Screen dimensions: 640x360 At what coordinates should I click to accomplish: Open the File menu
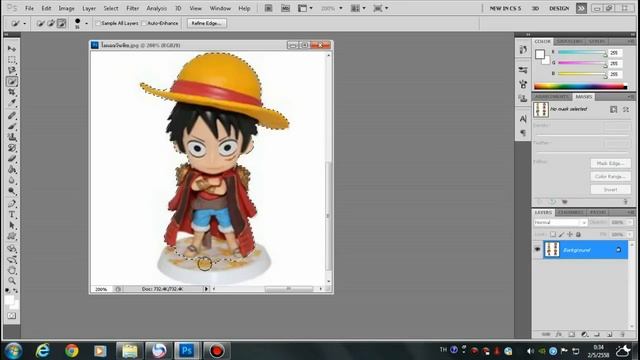coord(29,8)
